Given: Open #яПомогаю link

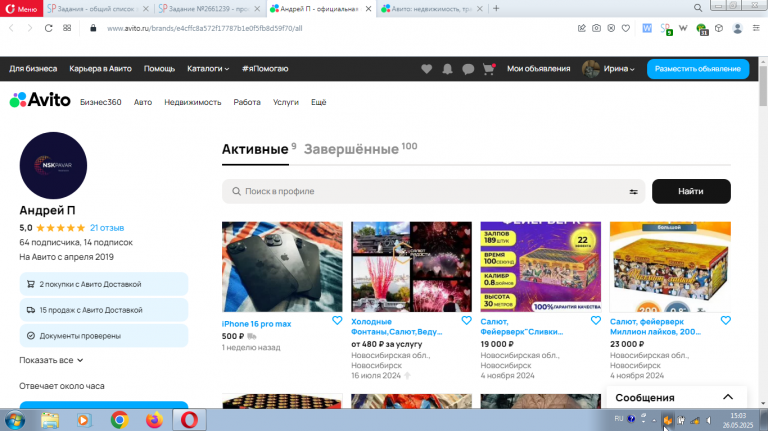Looking at the screenshot, I should [x=265, y=69].
